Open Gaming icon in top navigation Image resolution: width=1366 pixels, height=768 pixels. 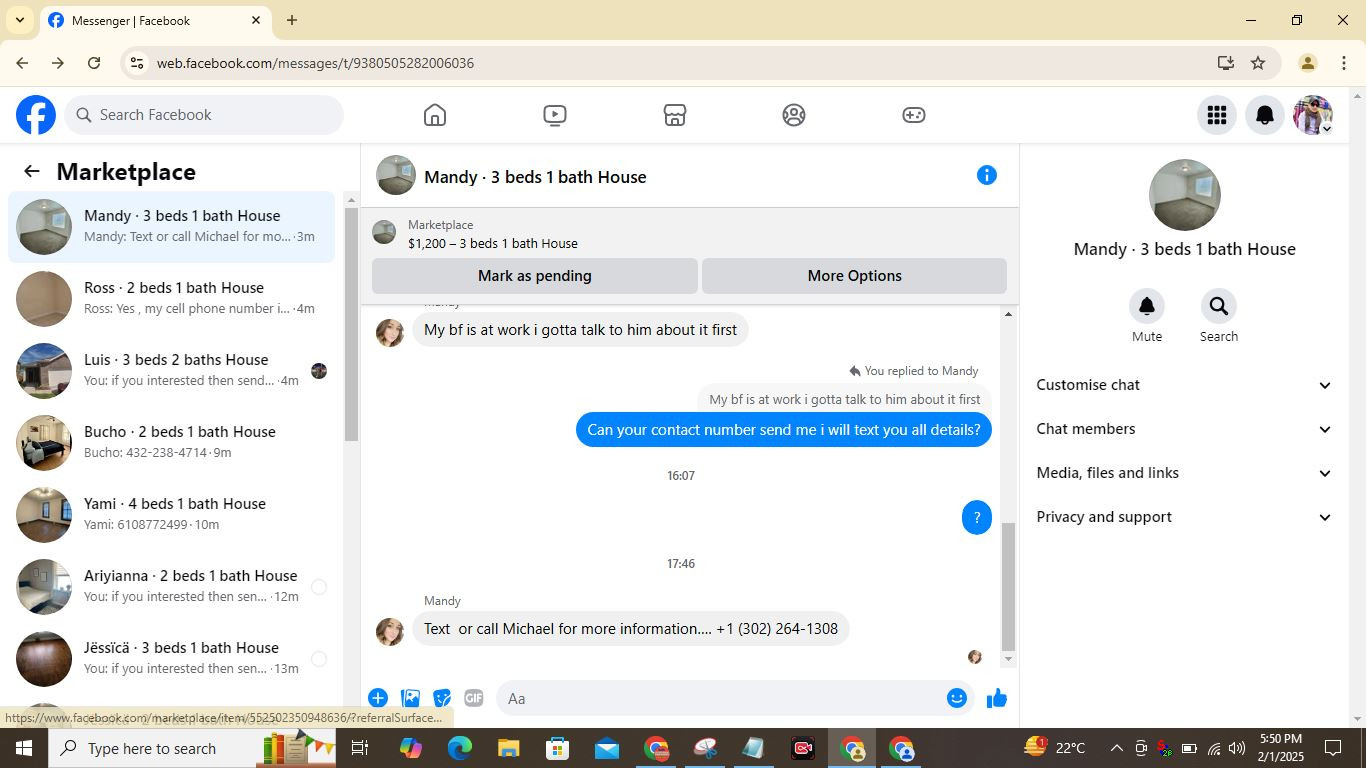914,115
